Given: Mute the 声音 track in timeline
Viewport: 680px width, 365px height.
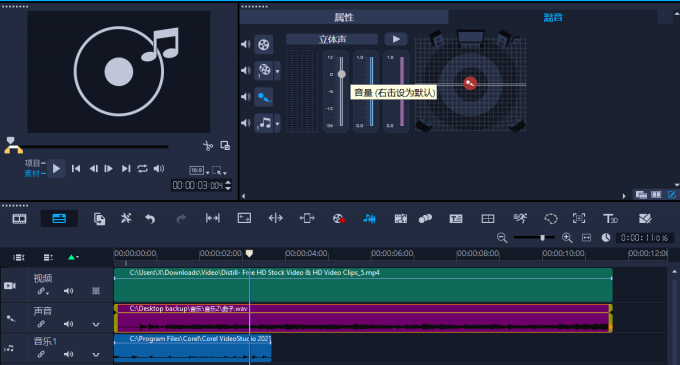Looking at the screenshot, I should [x=69, y=324].
